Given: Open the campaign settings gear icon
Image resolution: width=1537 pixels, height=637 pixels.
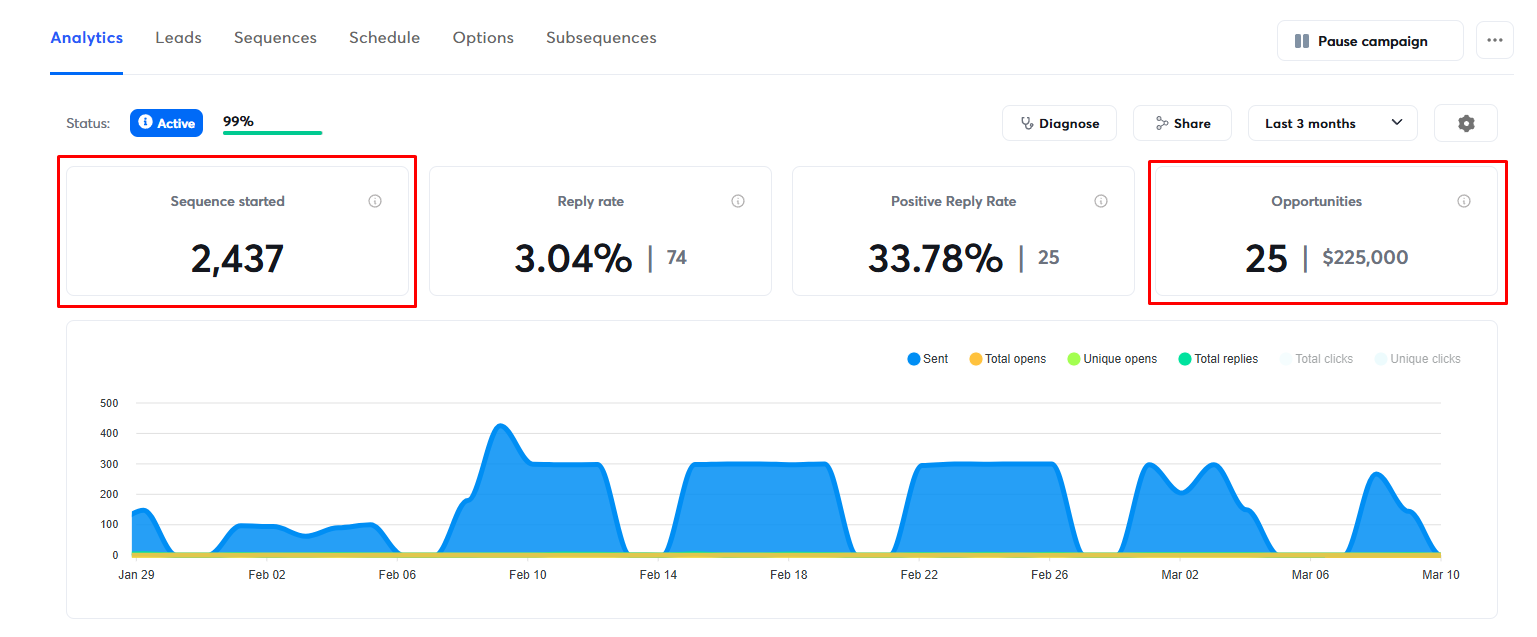Looking at the screenshot, I should (x=1465, y=122).
